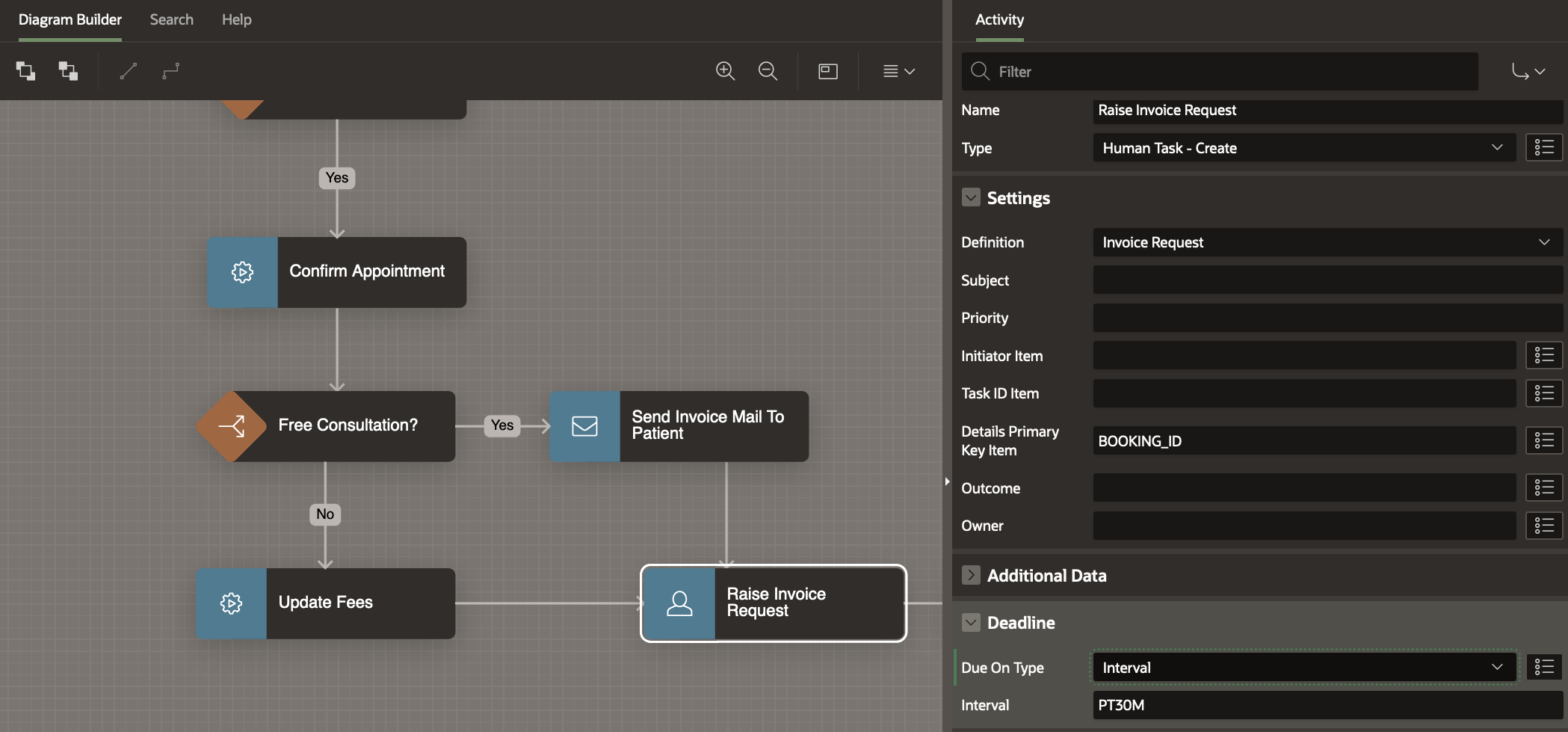Expand the Additional Data section

(x=971, y=575)
